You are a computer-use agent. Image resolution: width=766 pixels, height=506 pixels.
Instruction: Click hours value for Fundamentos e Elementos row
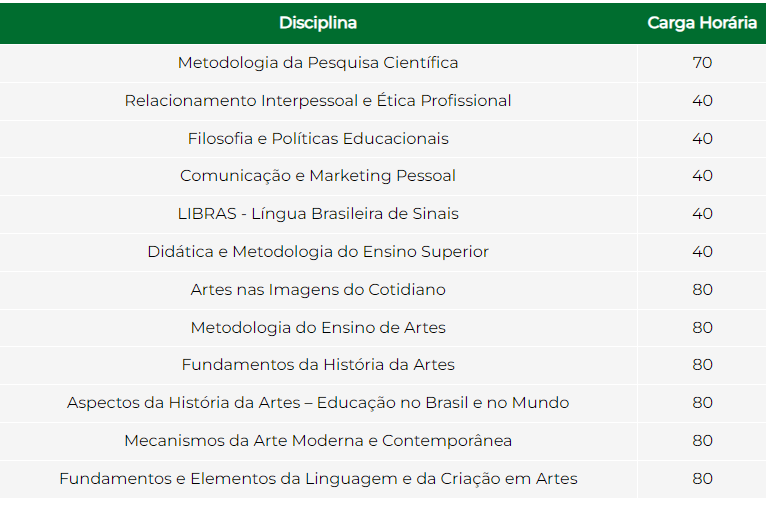[x=702, y=479]
